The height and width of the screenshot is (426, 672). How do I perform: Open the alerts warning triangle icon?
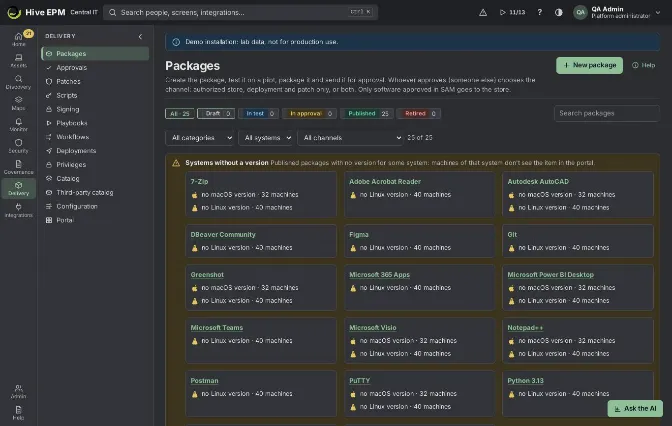coord(483,12)
